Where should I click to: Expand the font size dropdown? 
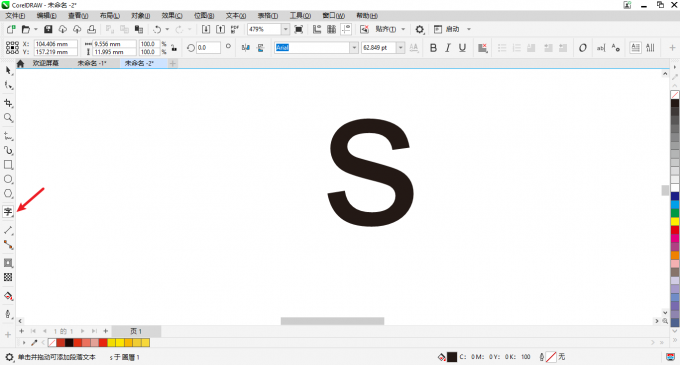point(401,48)
